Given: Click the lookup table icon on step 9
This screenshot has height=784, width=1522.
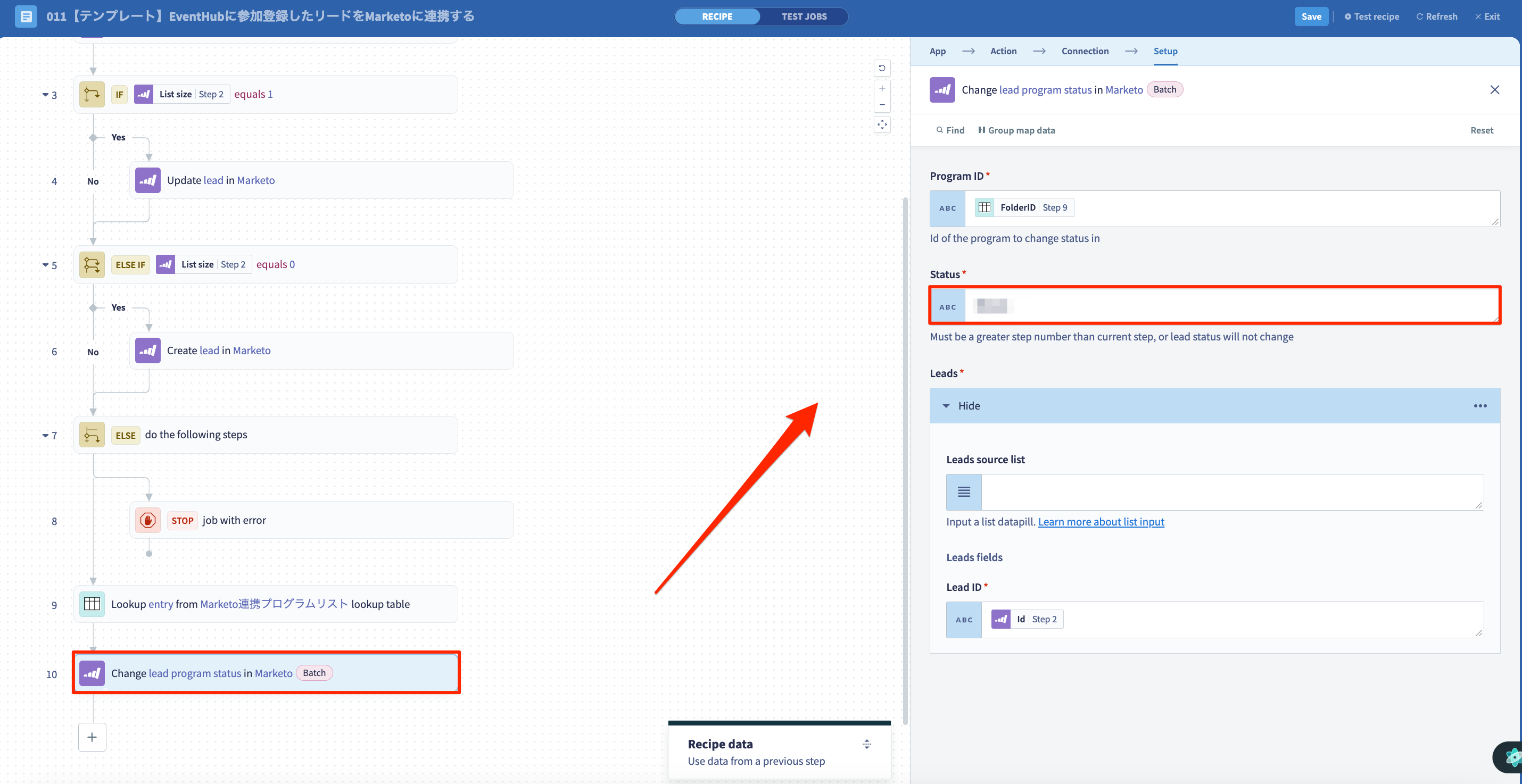Looking at the screenshot, I should (92, 604).
